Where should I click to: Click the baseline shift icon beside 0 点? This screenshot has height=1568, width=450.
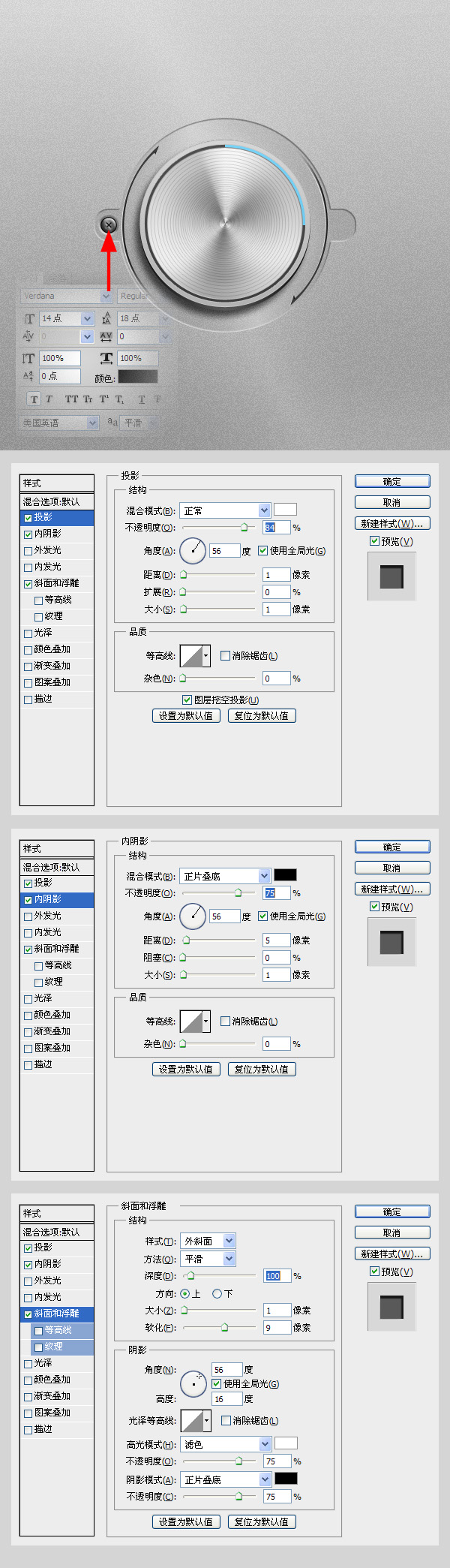tap(28, 376)
